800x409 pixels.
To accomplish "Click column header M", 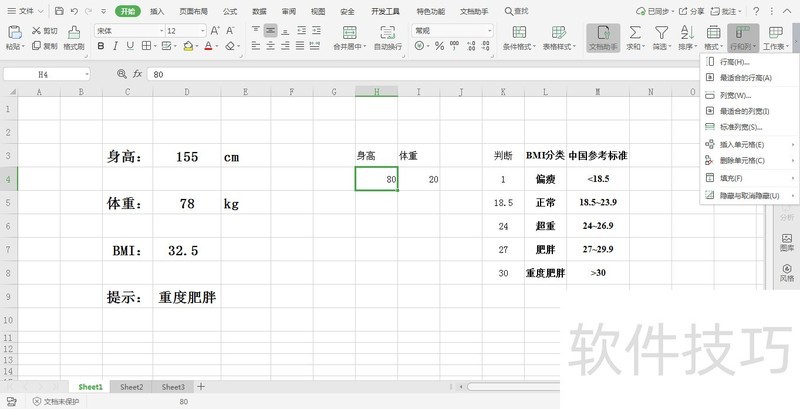I will click(x=597, y=92).
